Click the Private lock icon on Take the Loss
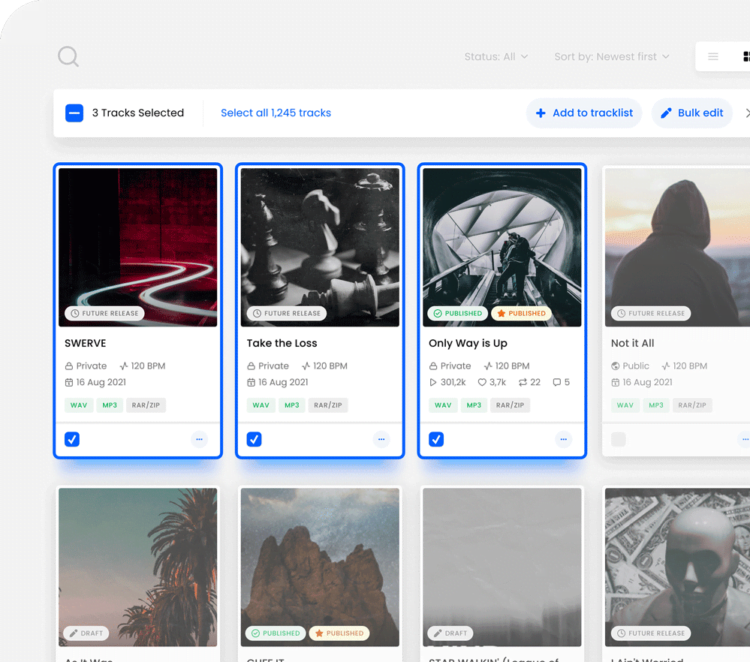This screenshot has width=750, height=662. pyautogui.click(x=251, y=366)
